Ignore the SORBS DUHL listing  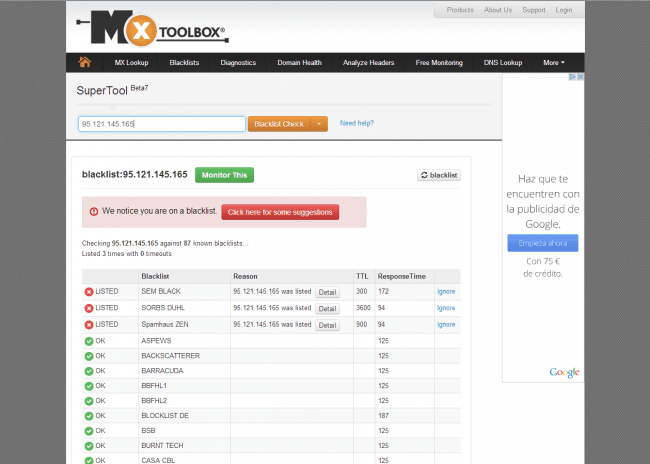point(446,308)
